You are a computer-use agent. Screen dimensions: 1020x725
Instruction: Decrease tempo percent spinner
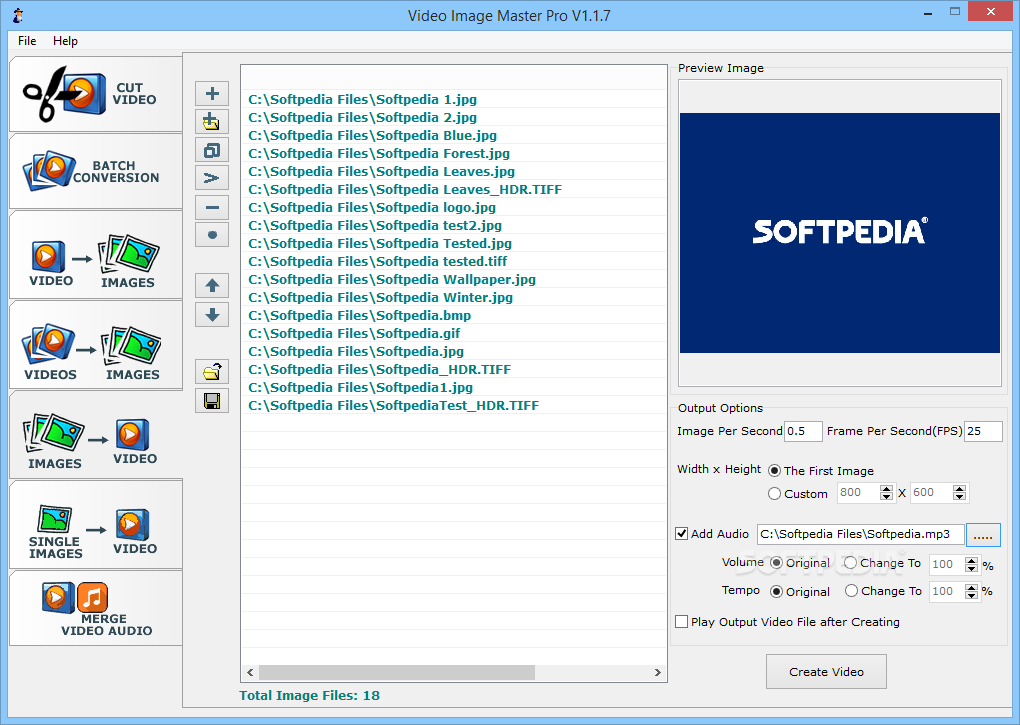click(971, 596)
